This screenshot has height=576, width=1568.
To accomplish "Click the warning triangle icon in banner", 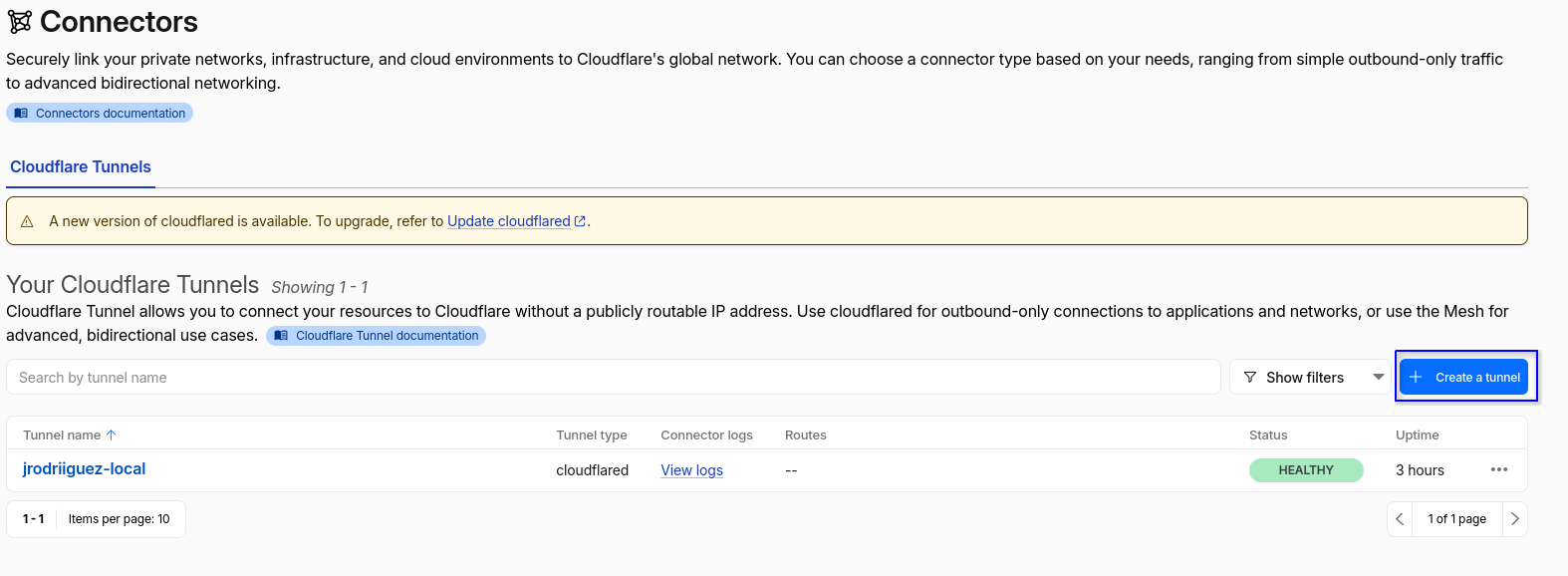I will pos(27,221).
